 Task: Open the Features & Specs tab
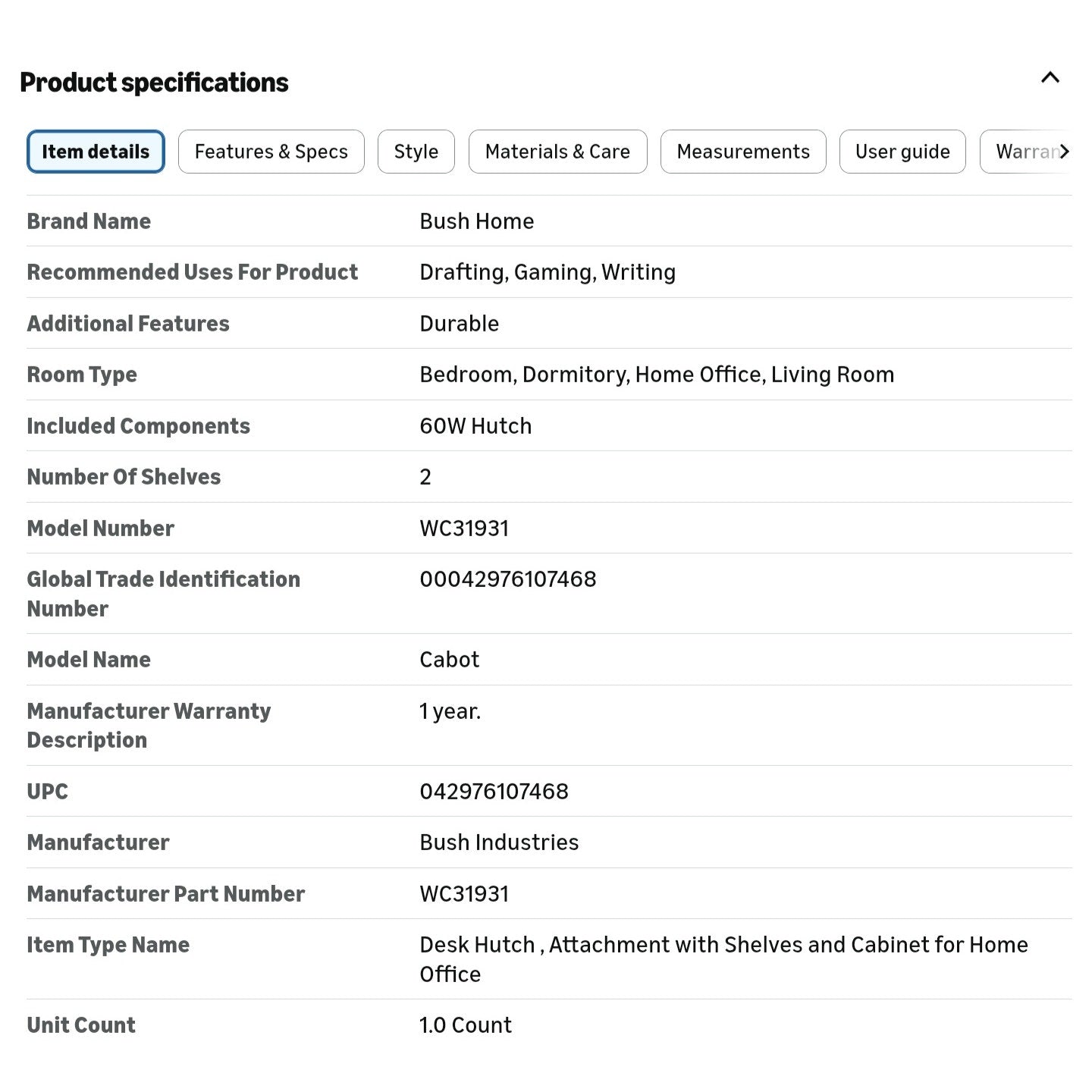click(271, 152)
